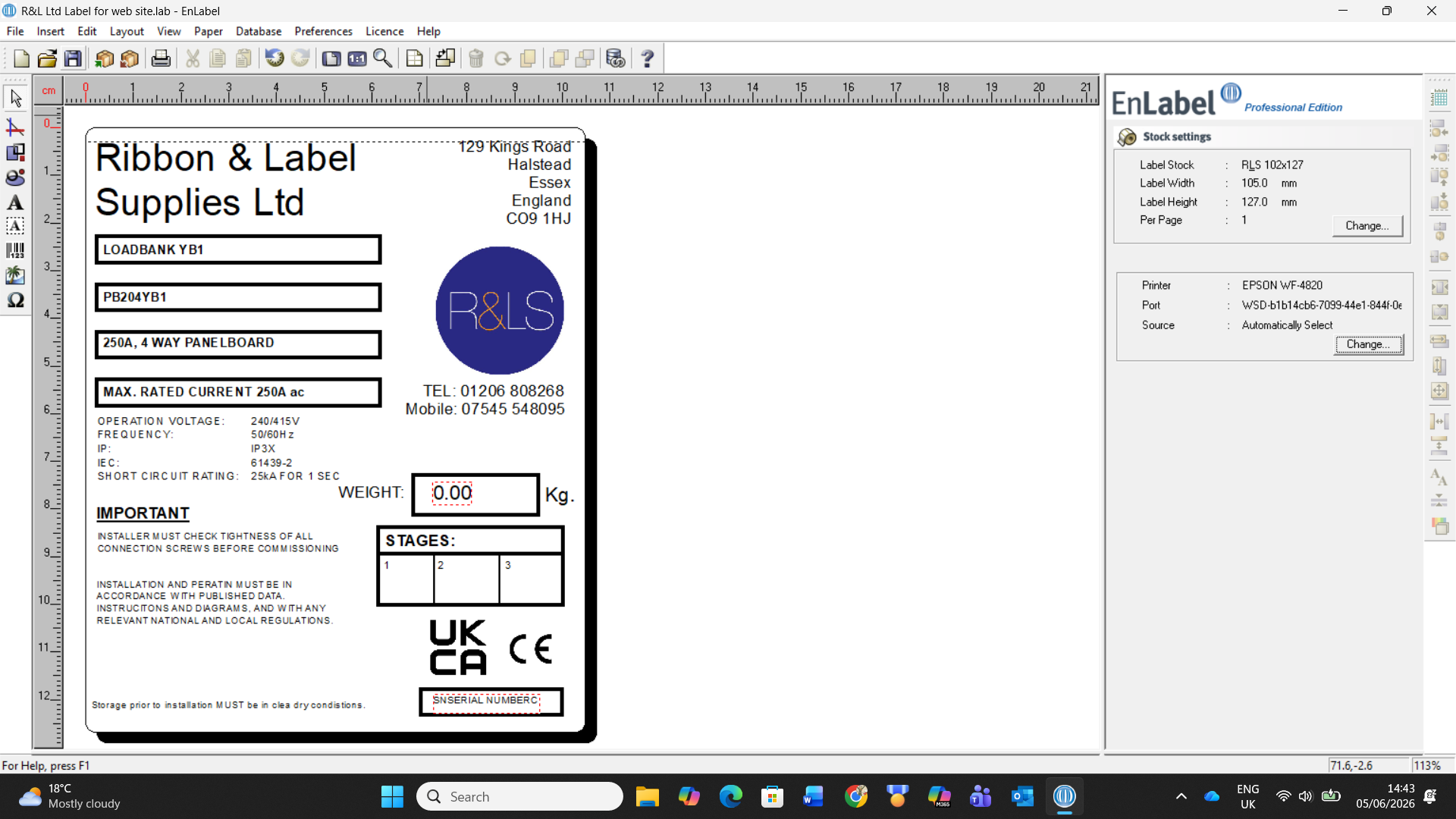Viewport: 1456px width, 819px height.
Task: Open the File menu
Action: pyautogui.click(x=15, y=31)
